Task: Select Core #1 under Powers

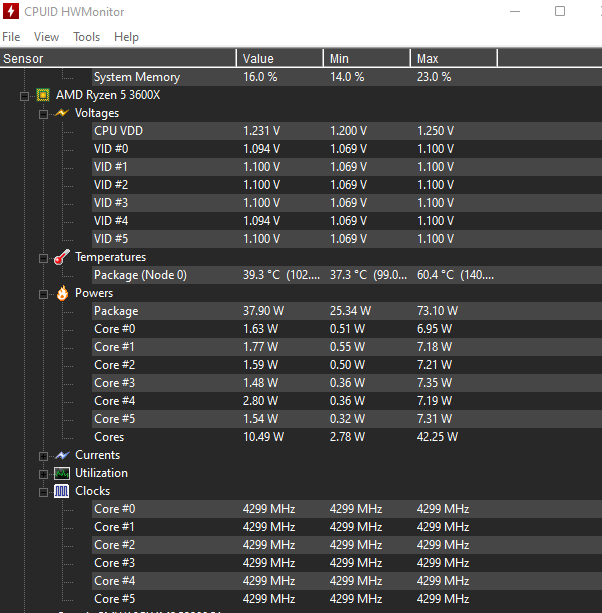Action: pyautogui.click(x=347, y=347)
